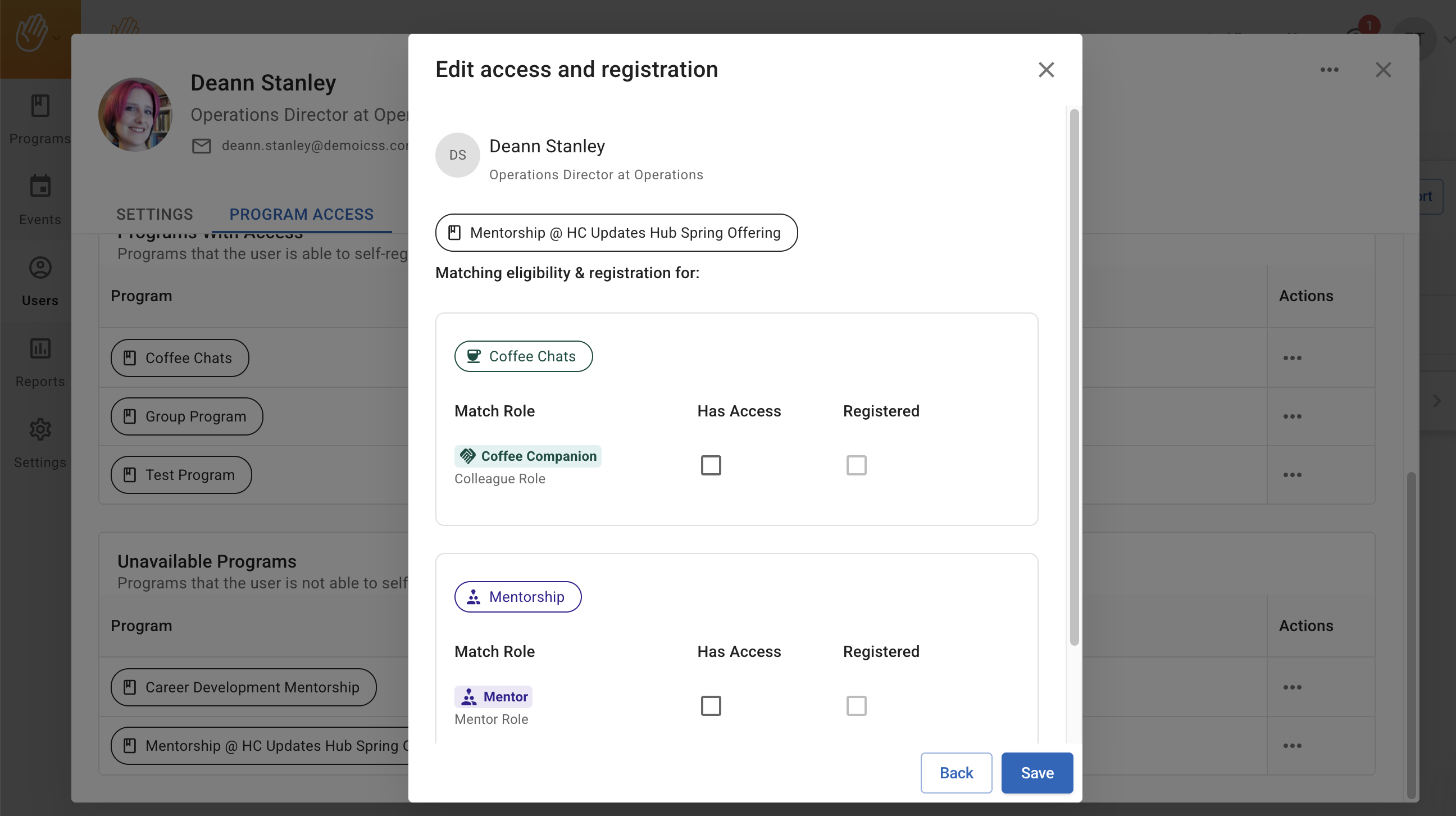
Task: Enable Has Access for Coffee Companion
Action: click(711, 465)
